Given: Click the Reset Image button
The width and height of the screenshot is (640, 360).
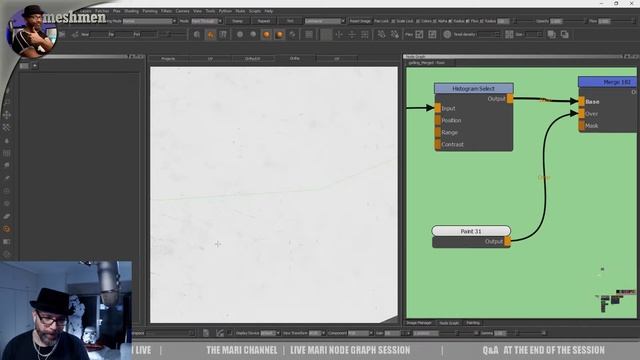Looking at the screenshot, I should tap(360, 21).
